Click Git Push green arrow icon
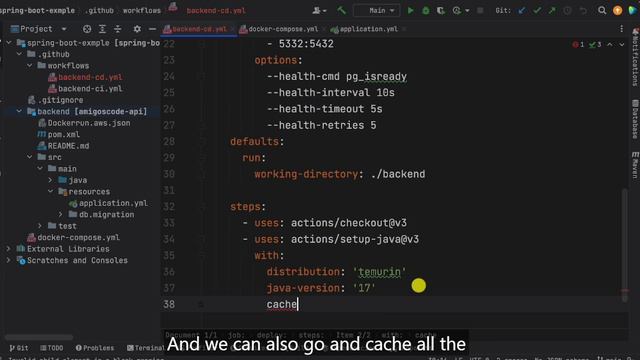This screenshot has height=360, width=640. pos(552,11)
